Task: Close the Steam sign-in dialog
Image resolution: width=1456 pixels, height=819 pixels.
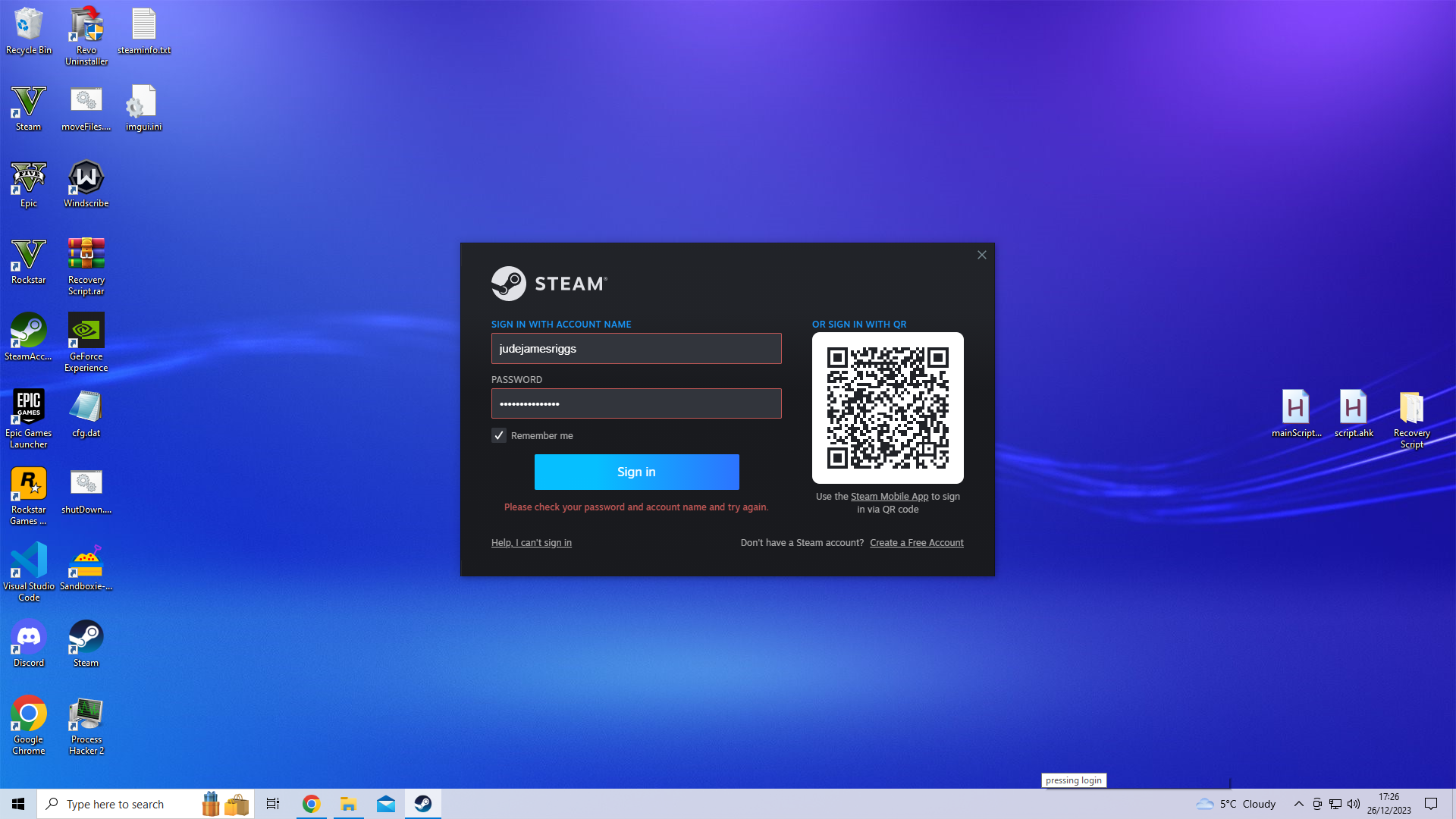Action: coord(981,255)
